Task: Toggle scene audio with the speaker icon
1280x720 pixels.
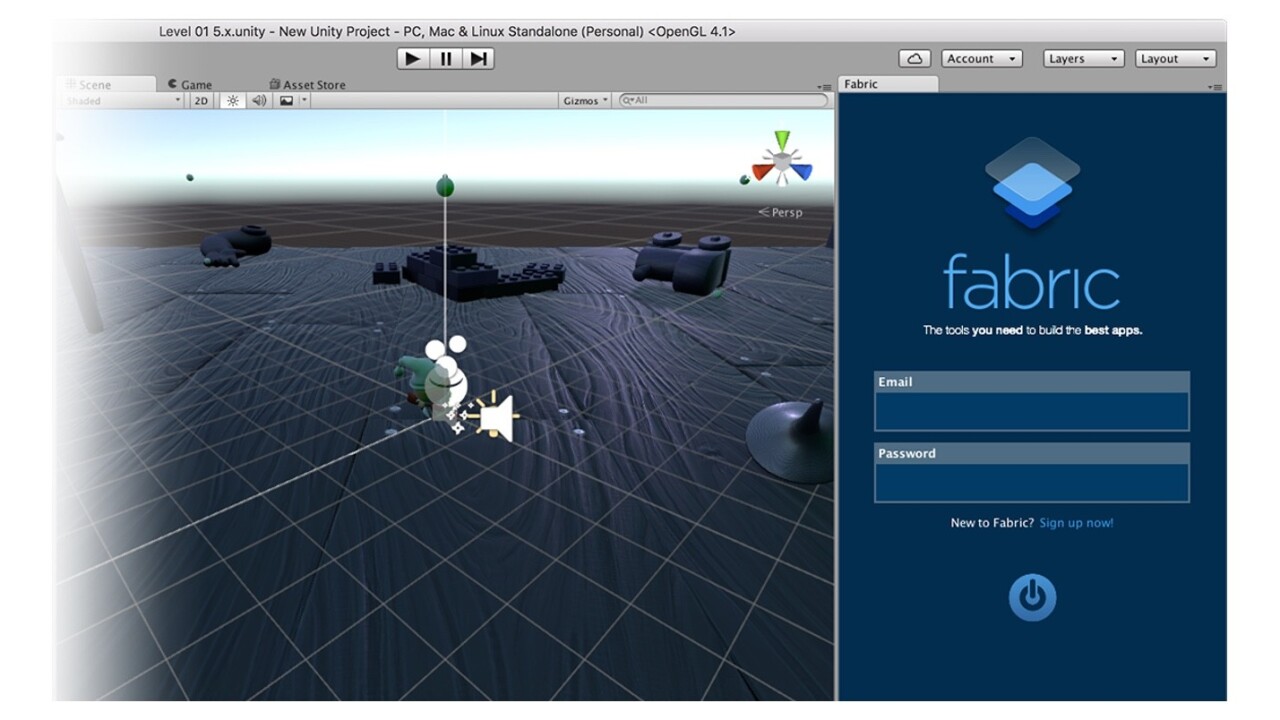Action: point(259,101)
